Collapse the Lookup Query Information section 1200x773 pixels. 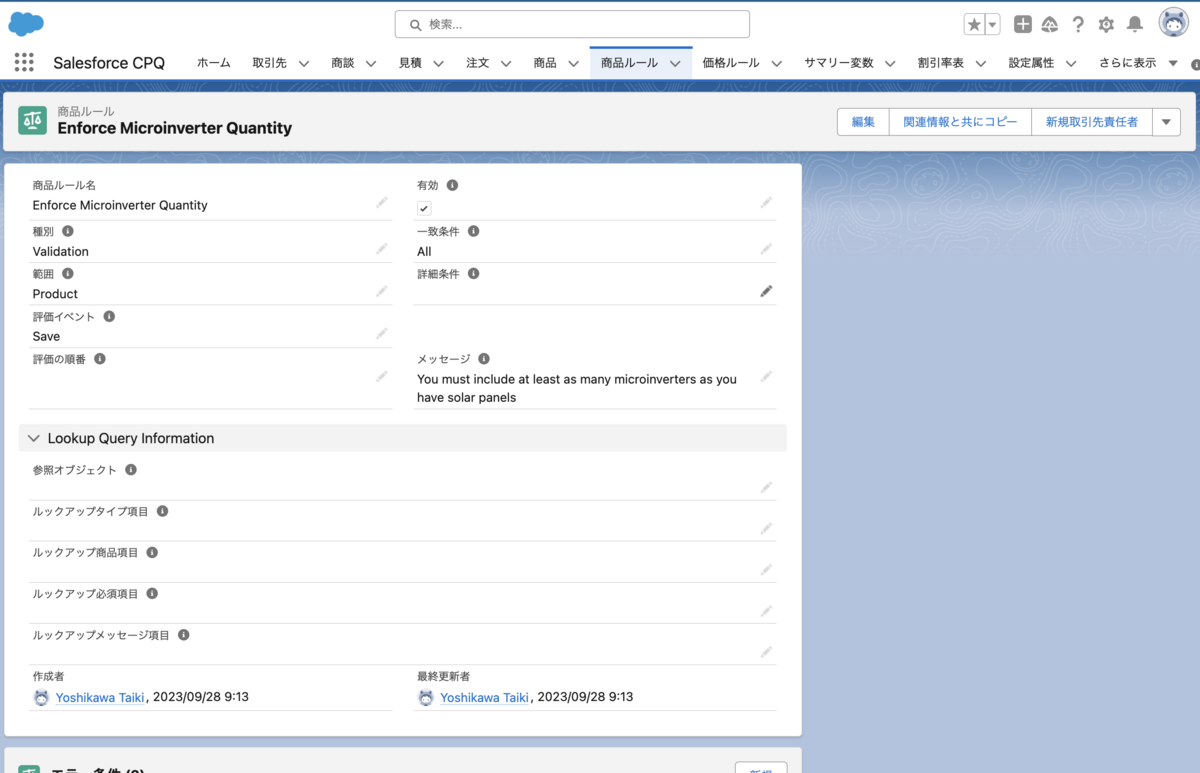33,438
